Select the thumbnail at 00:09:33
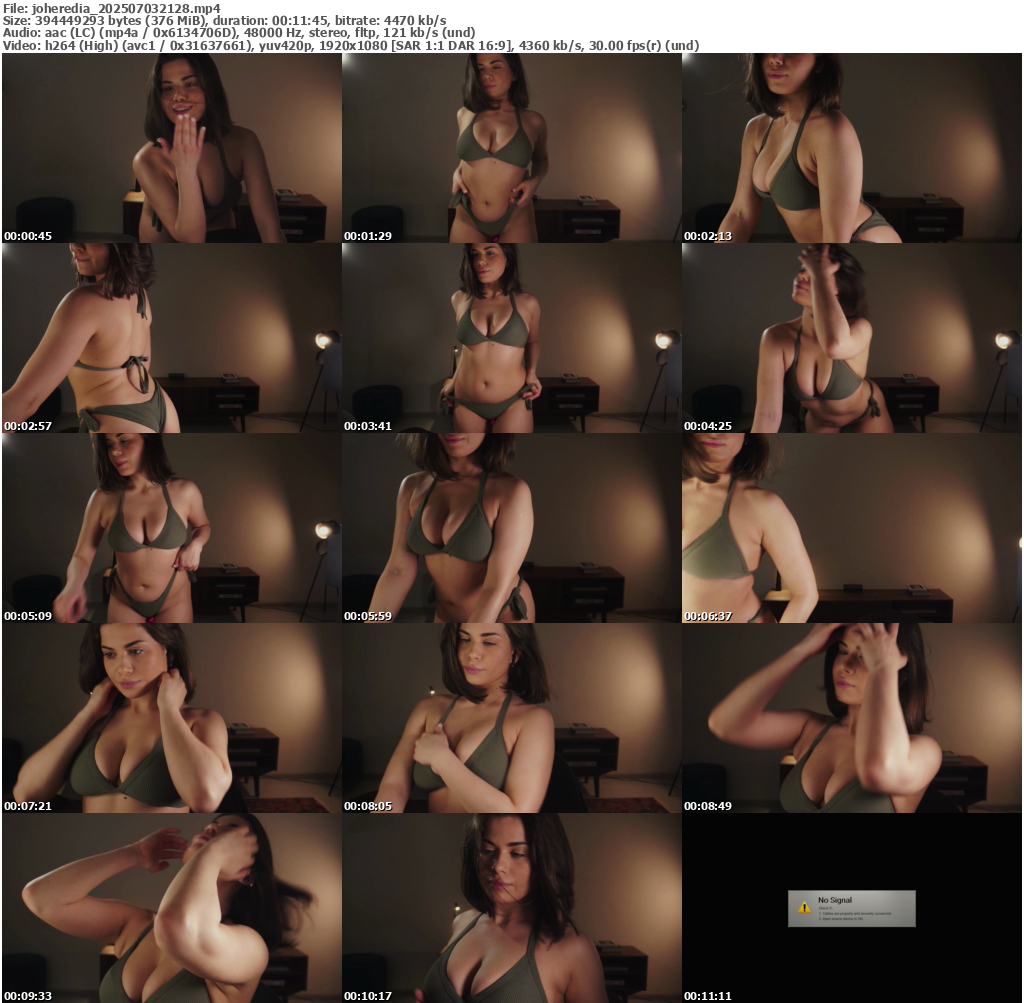Screen dimensions: 1024x1003 pos(172,908)
